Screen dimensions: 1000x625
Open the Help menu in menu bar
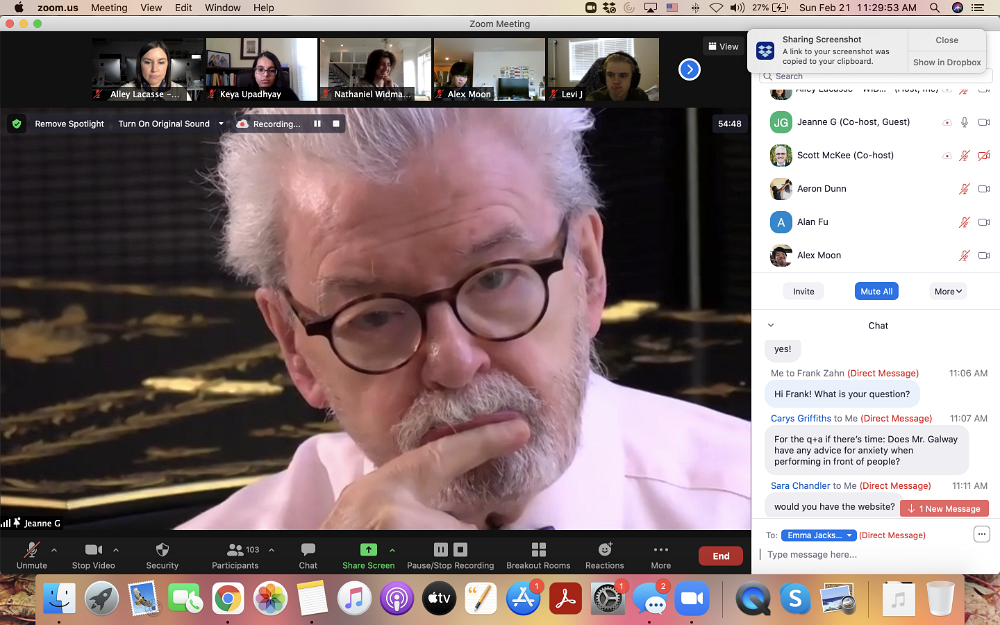click(x=263, y=8)
